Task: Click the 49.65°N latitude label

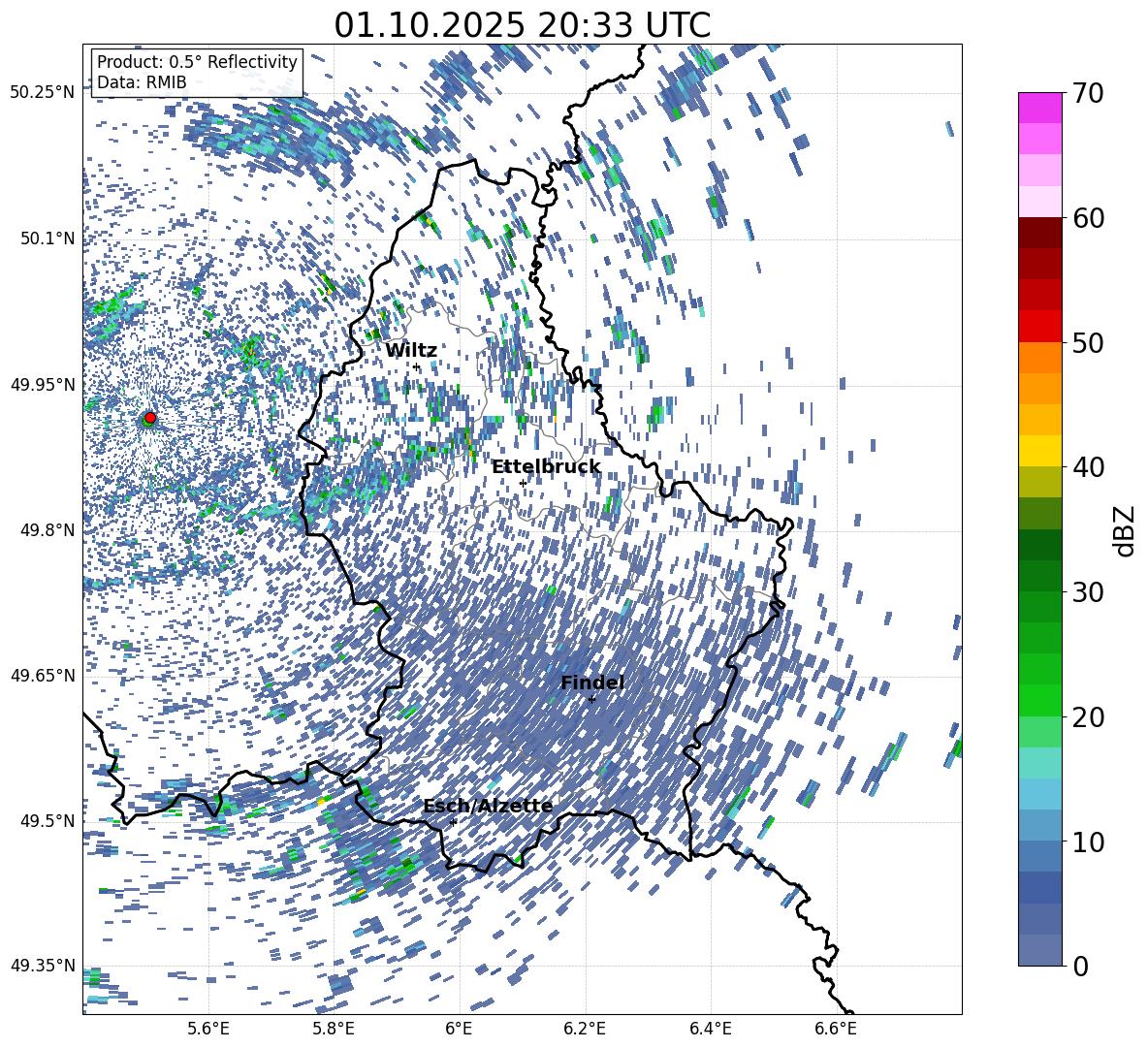Action: [x=43, y=675]
